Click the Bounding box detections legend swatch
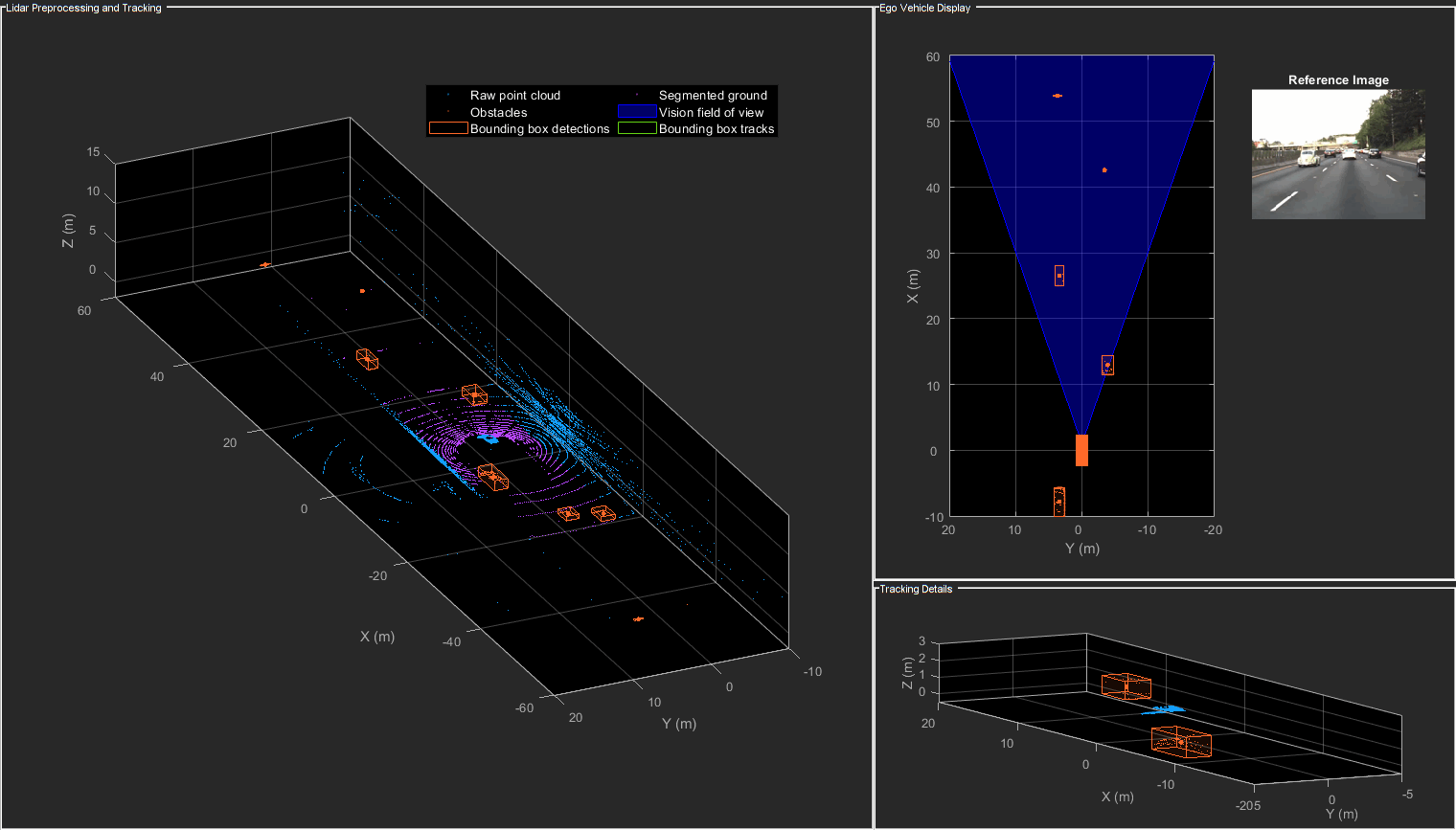 [x=447, y=128]
